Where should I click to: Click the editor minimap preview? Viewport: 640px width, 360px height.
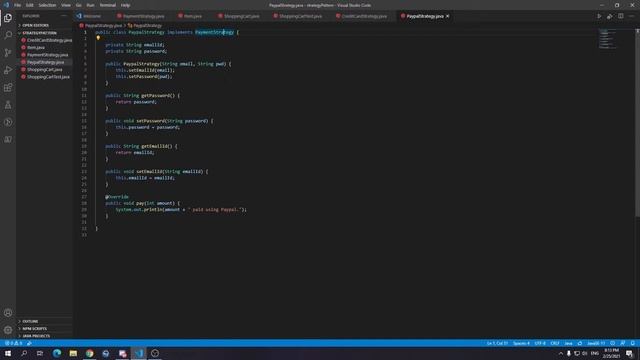pos(607,39)
